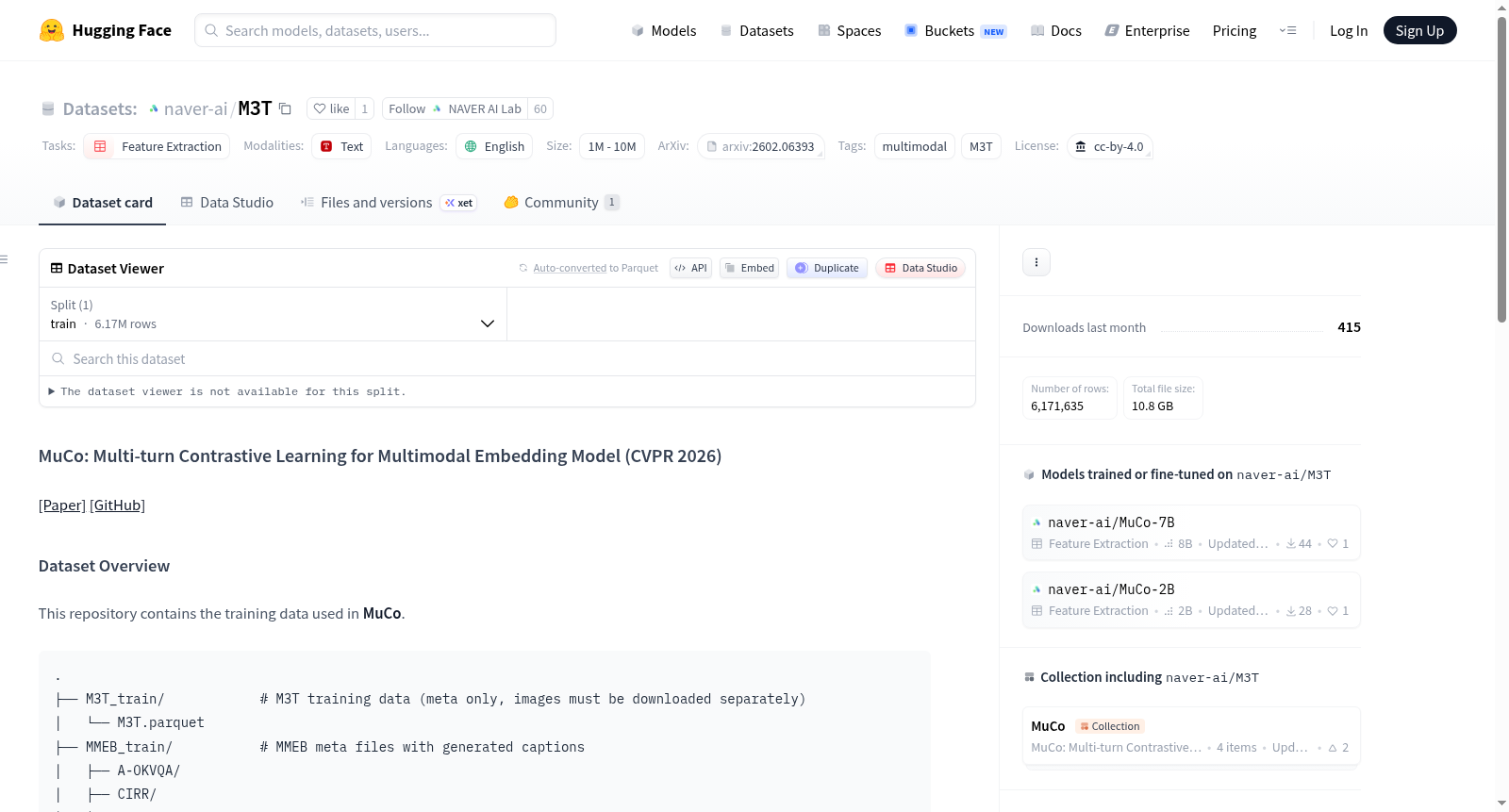The width and height of the screenshot is (1509, 812).
Task: Click the naver-ai organization link in title
Action: pyautogui.click(x=195, y=108)
